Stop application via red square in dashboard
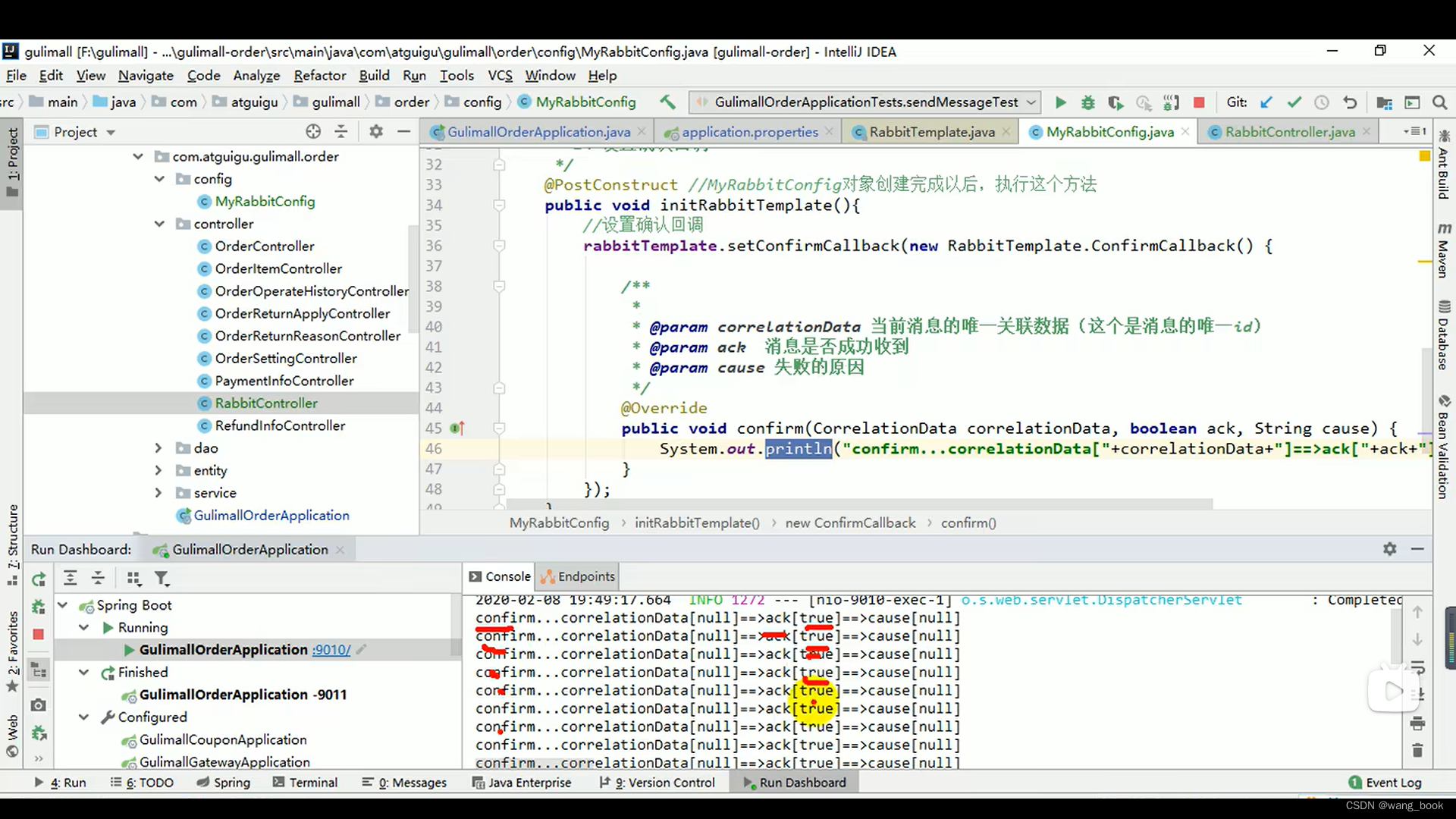1456x819 pixels. click(x=39, y=634)
